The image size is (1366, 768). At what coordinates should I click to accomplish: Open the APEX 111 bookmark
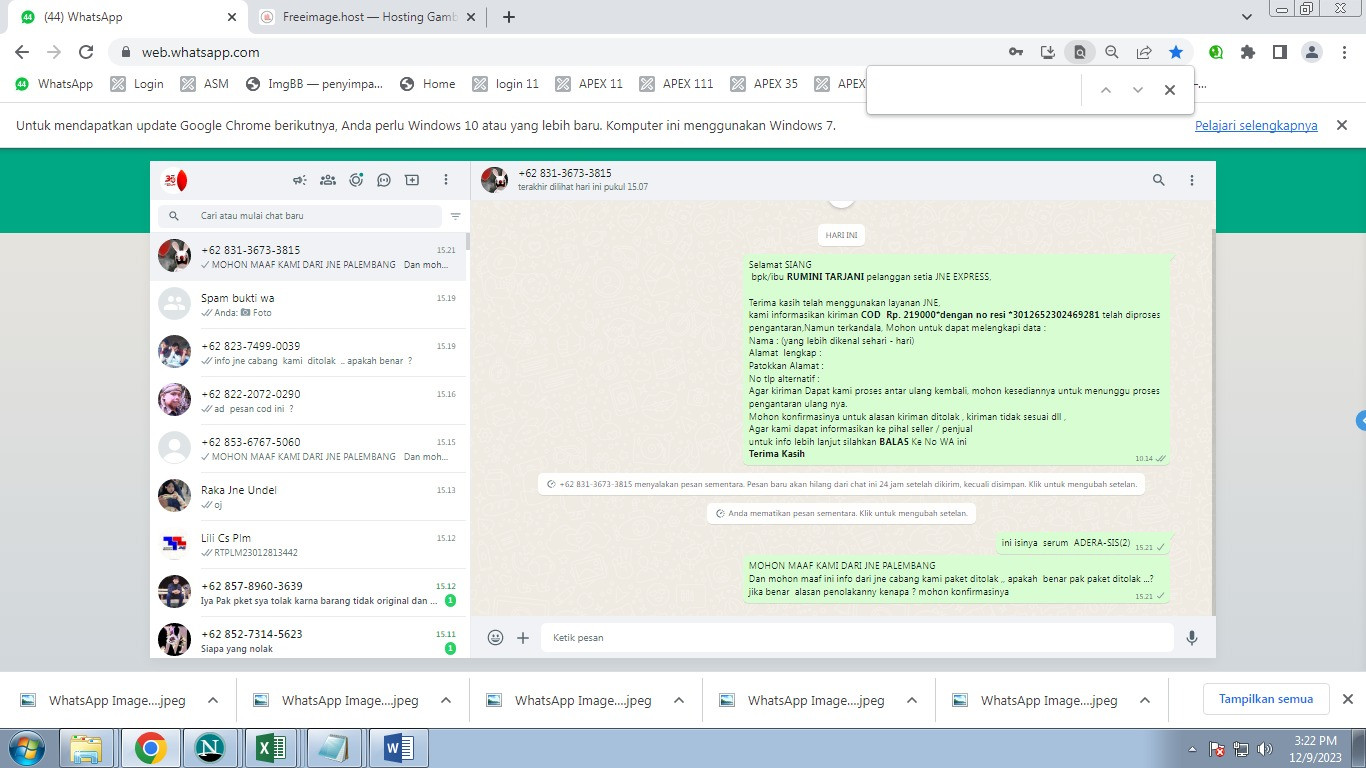click(x=677, y=84)
